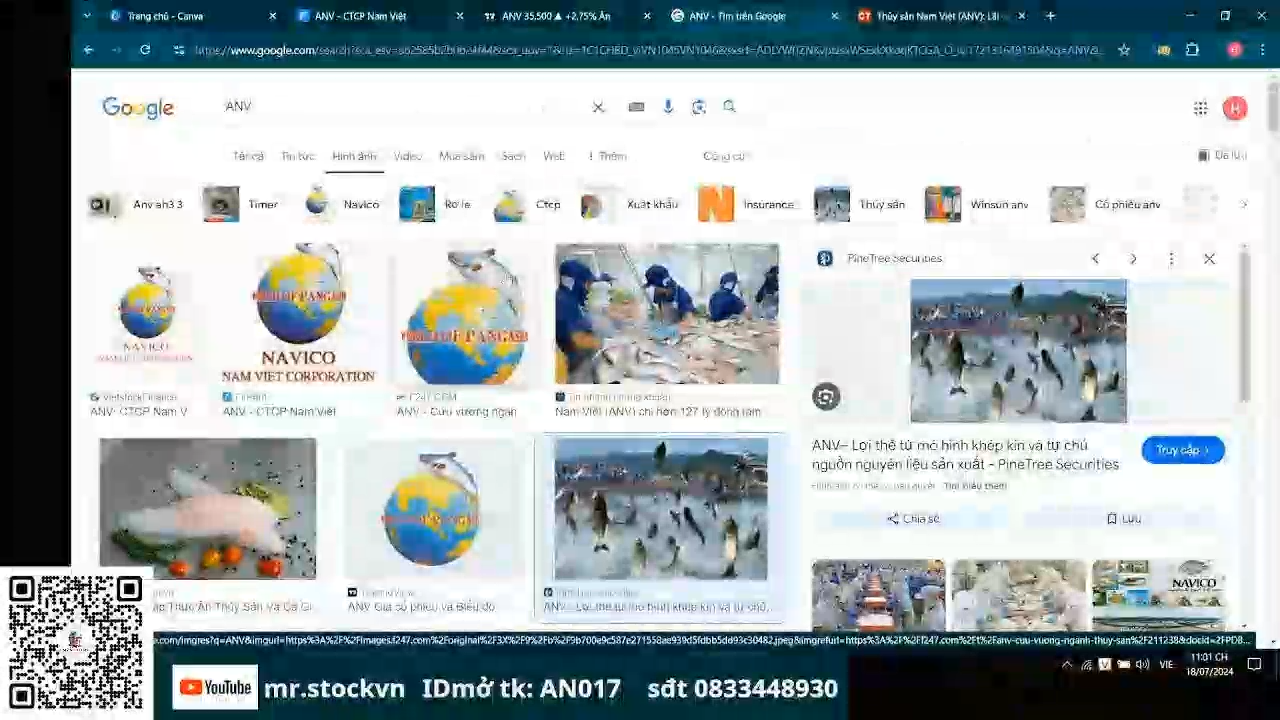Screen dimensions: 1280x720
Task: Open the fish fillet with tomatoes image
Action: tap(208, 509)
